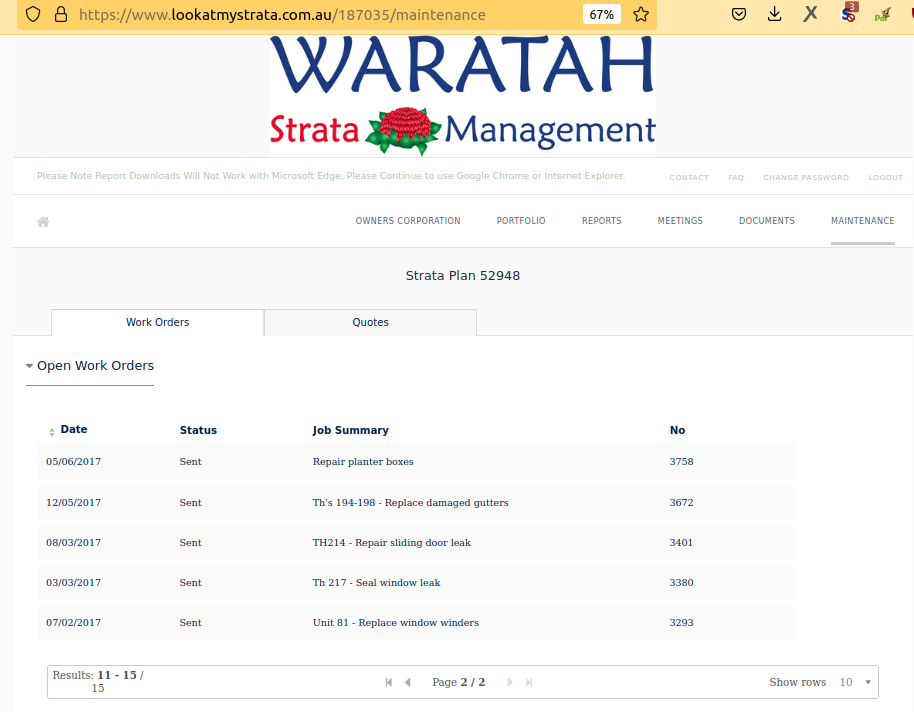Open the Reports menu

[602, 221]
